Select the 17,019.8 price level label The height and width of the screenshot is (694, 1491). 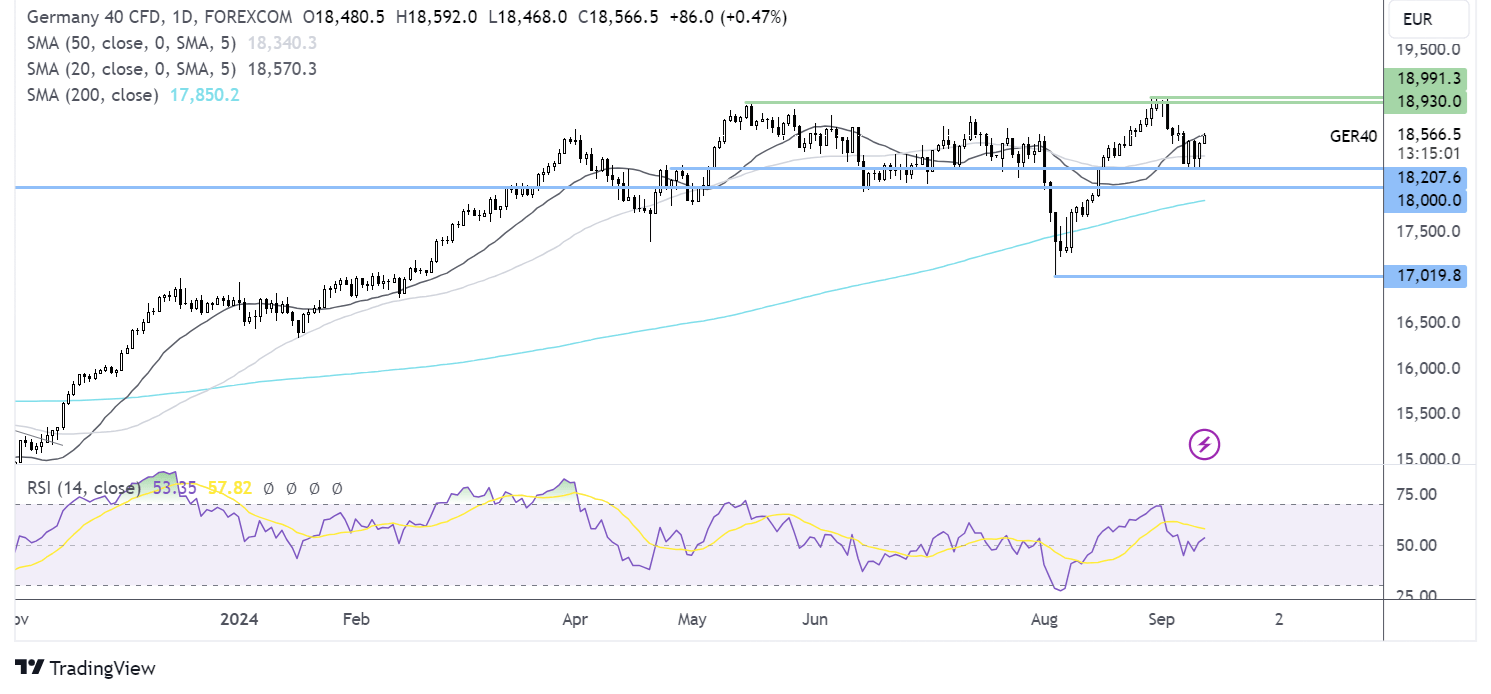tap(1425, 275)
